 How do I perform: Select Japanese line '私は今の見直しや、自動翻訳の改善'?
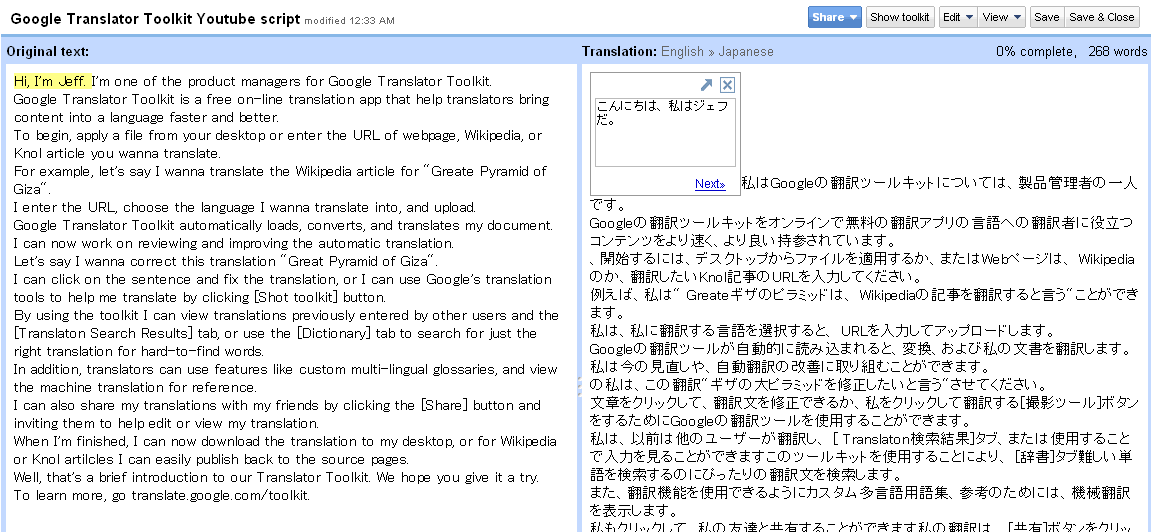click(790, 367)
